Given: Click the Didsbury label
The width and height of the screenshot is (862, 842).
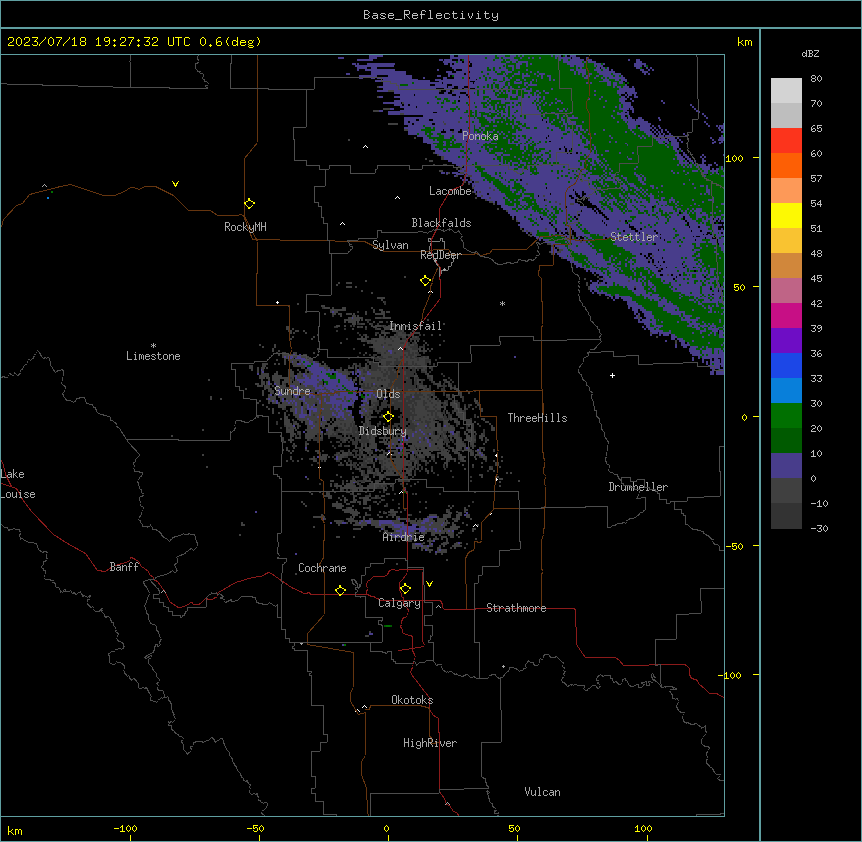Looking at the screenshot, I should point(383,431).
